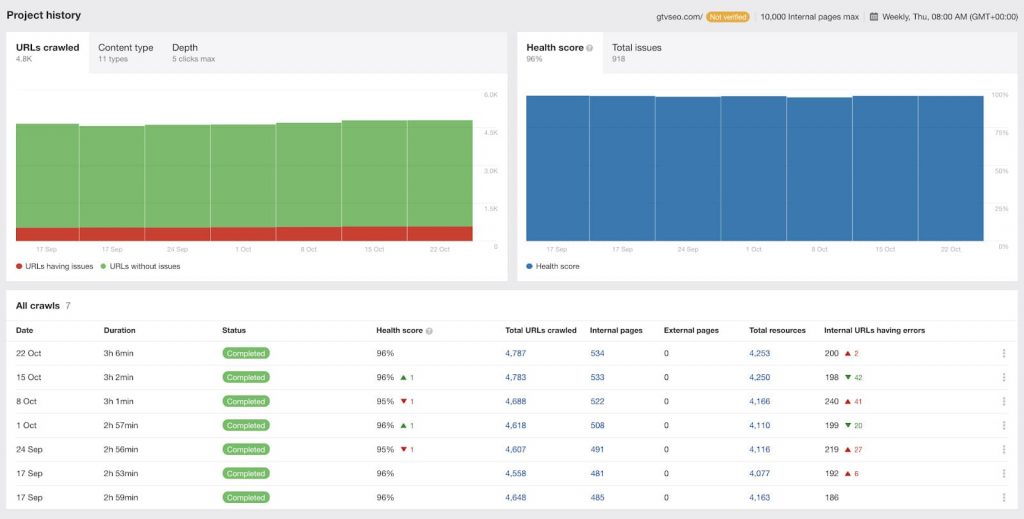Open three-dot menu for 1 Oct crawl

(x=1003, y=425)
